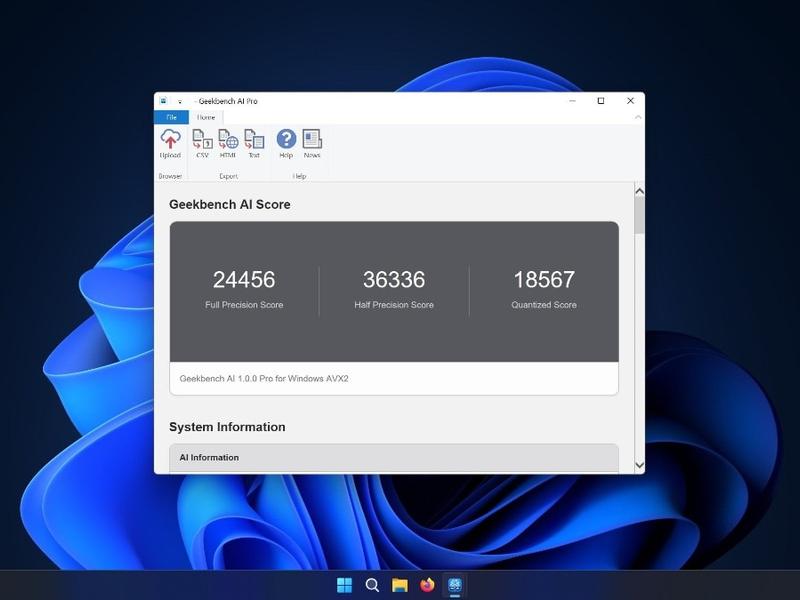Click the Geekbench AI taskbar icon
The height and width of the screenshot is (600, 800).
(455, 585)
